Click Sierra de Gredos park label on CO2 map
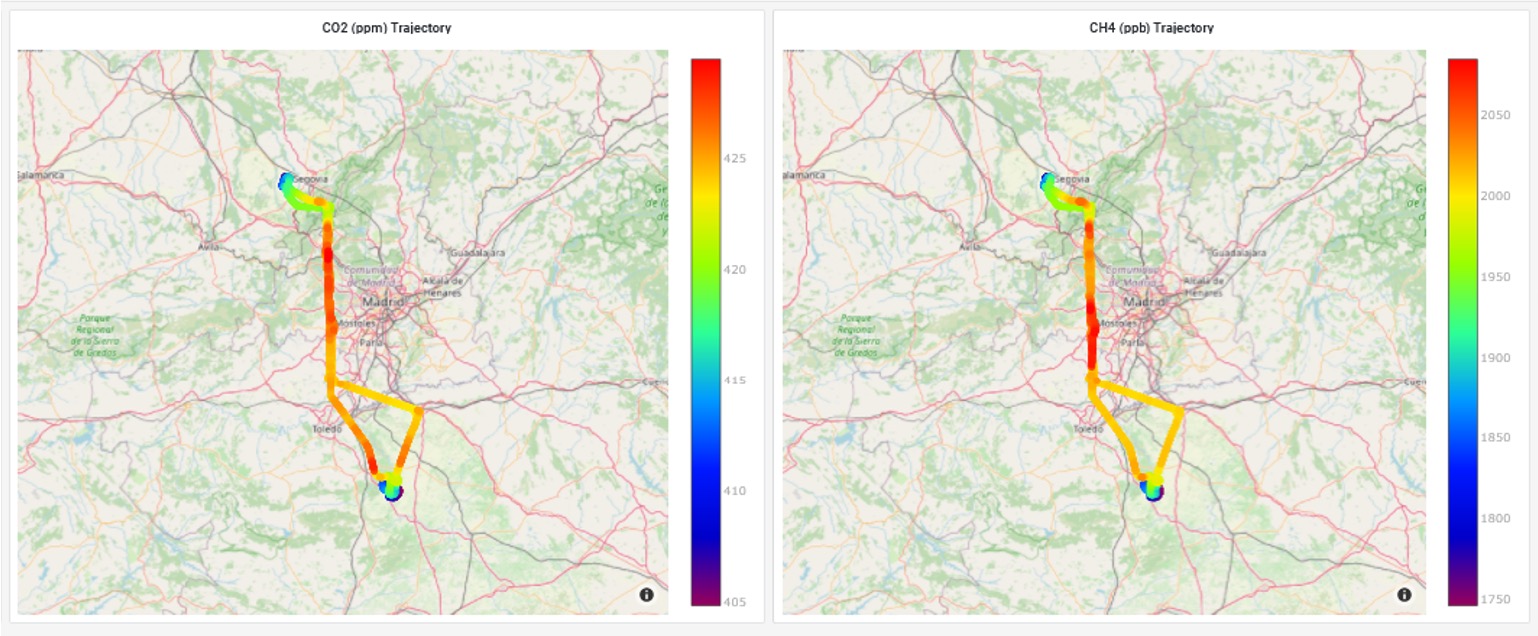The width and height of the screenshot is (1538, 636). tap(96, 336)
